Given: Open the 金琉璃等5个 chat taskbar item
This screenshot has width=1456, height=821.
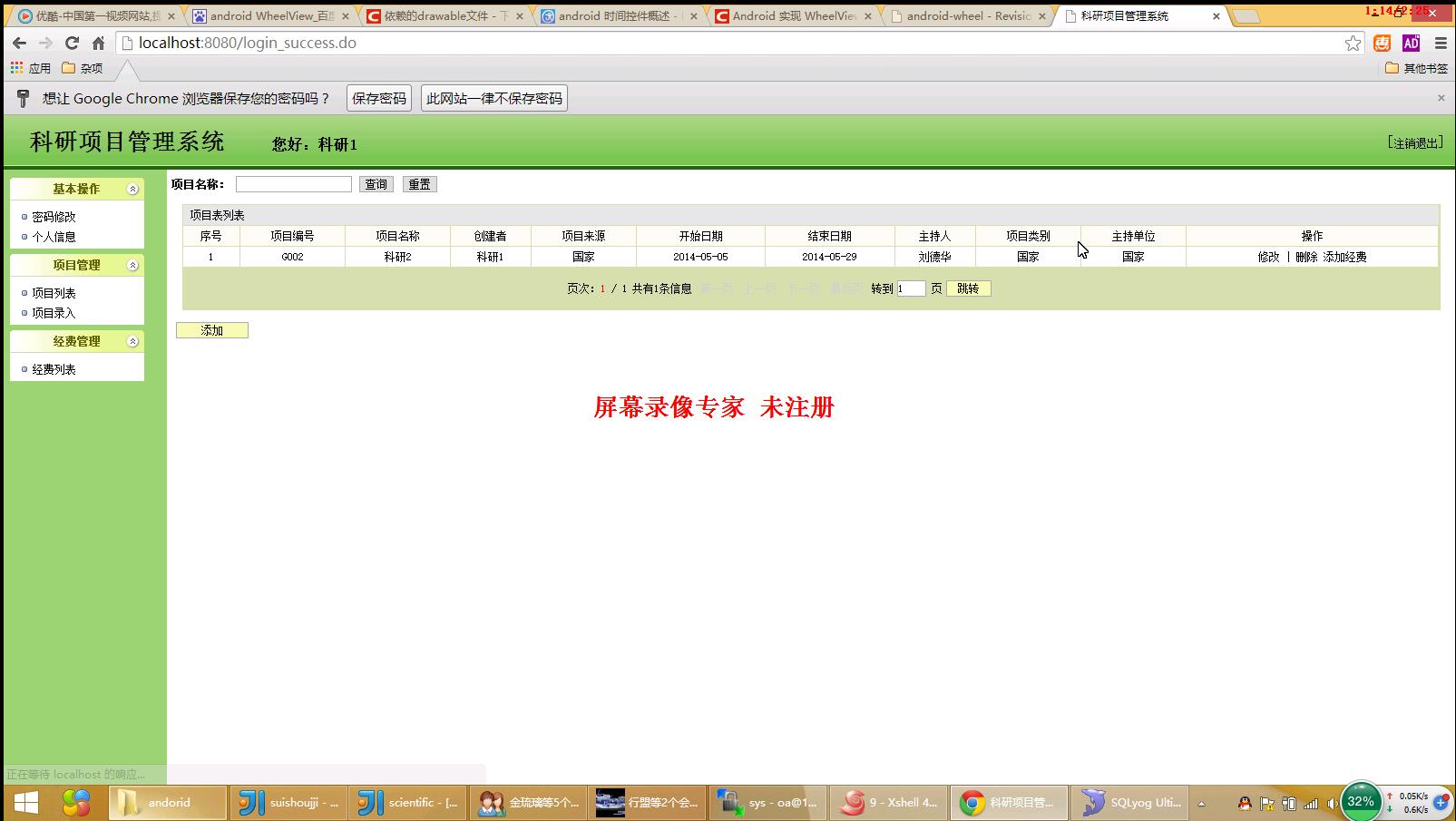Looking at the screenshot, I should coord(528,803).
